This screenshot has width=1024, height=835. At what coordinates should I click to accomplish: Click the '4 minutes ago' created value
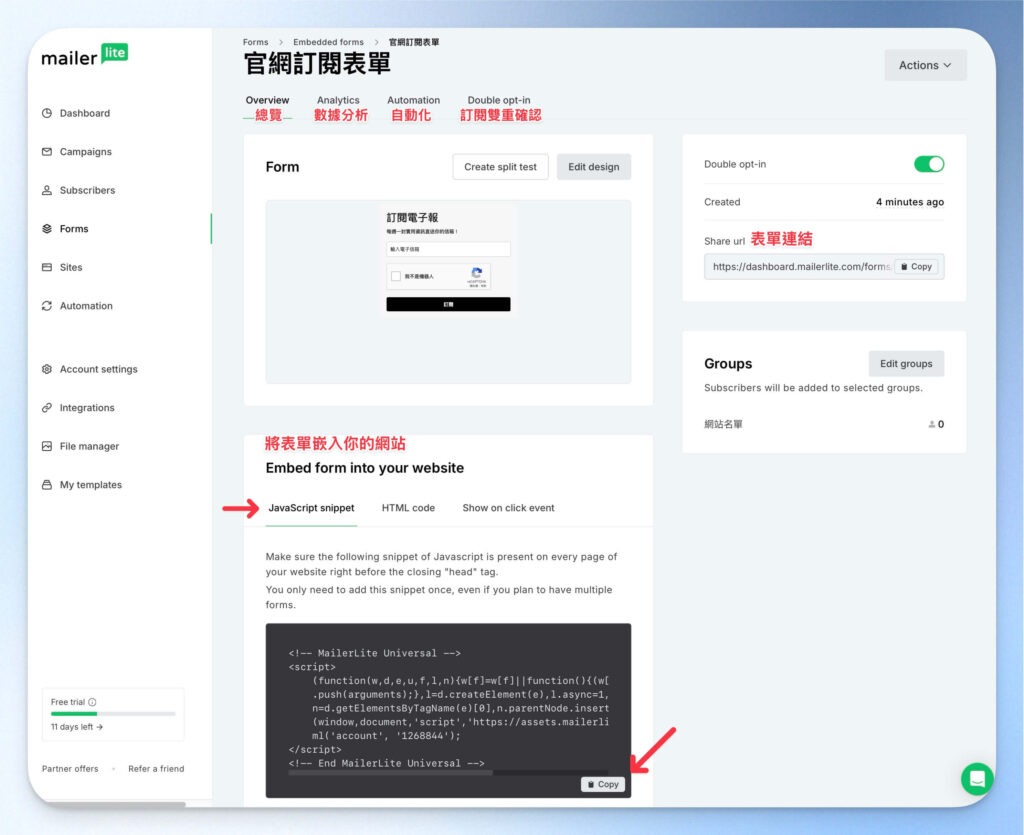910,202
